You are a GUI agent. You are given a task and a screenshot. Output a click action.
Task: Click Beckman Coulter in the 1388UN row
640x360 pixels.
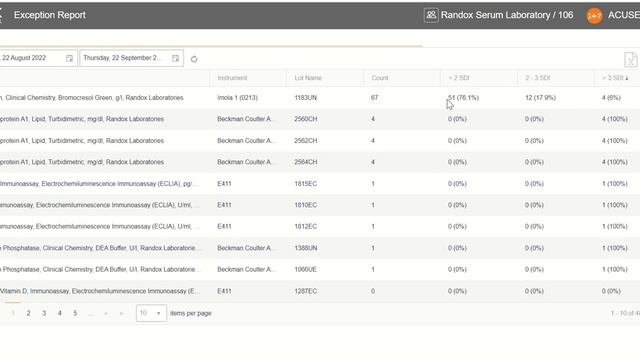(247, 248)
